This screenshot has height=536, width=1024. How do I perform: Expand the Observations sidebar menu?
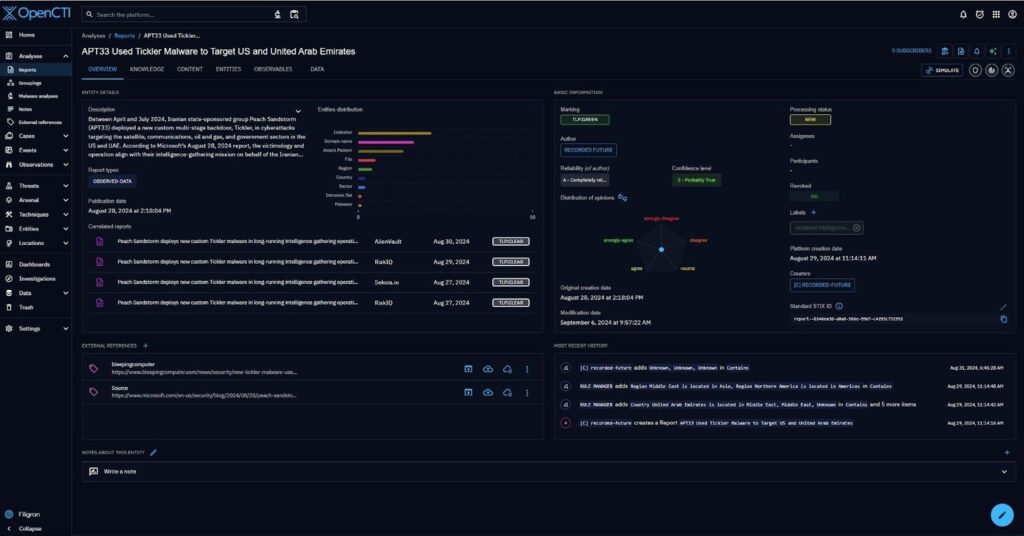pos(65,165)
